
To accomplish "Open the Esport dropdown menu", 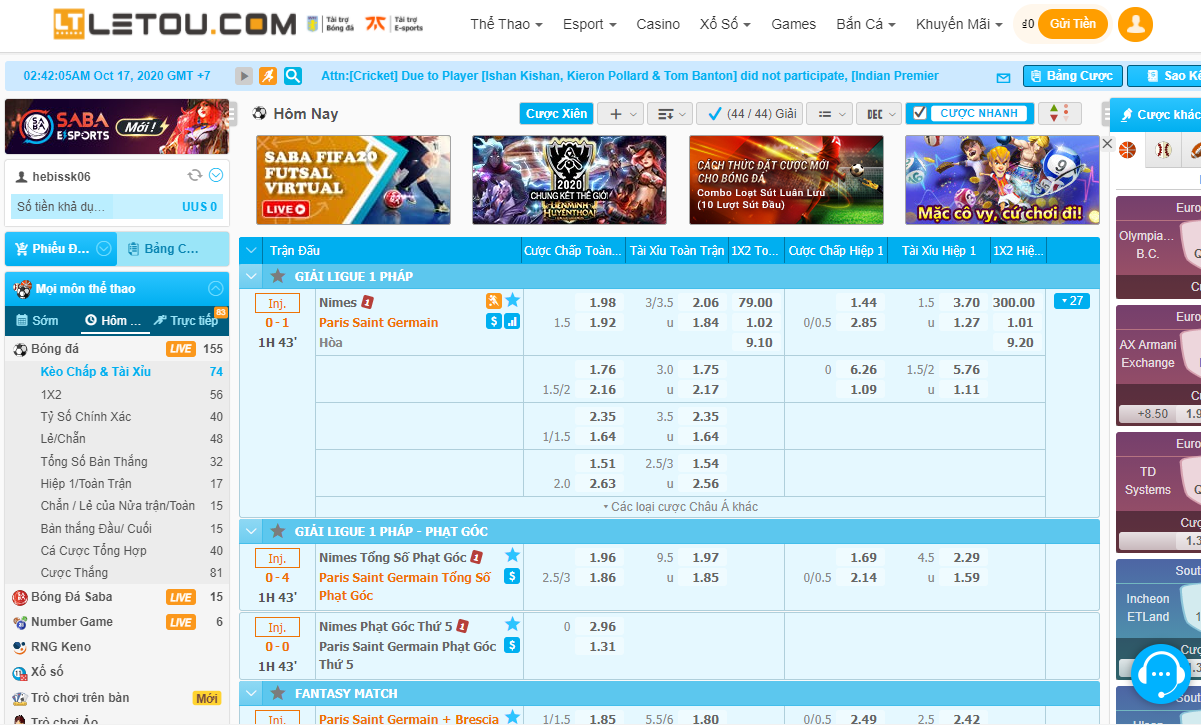I will pyautogui.click(x=589, y=24).
